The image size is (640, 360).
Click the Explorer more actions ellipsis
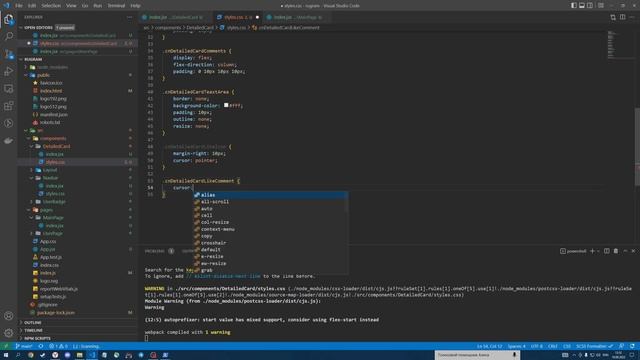pyautogui.click(x=129, y=17)
